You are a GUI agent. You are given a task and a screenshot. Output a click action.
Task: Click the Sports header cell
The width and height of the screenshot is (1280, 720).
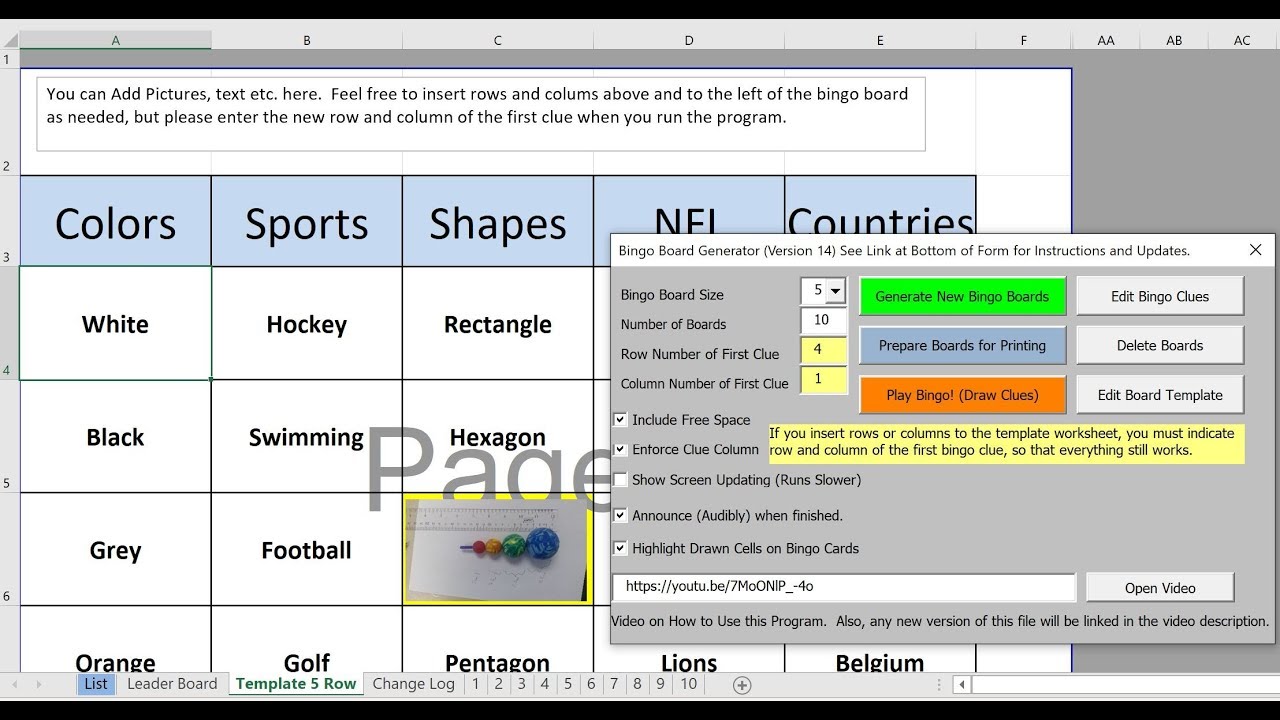click(x=306, y=221)
